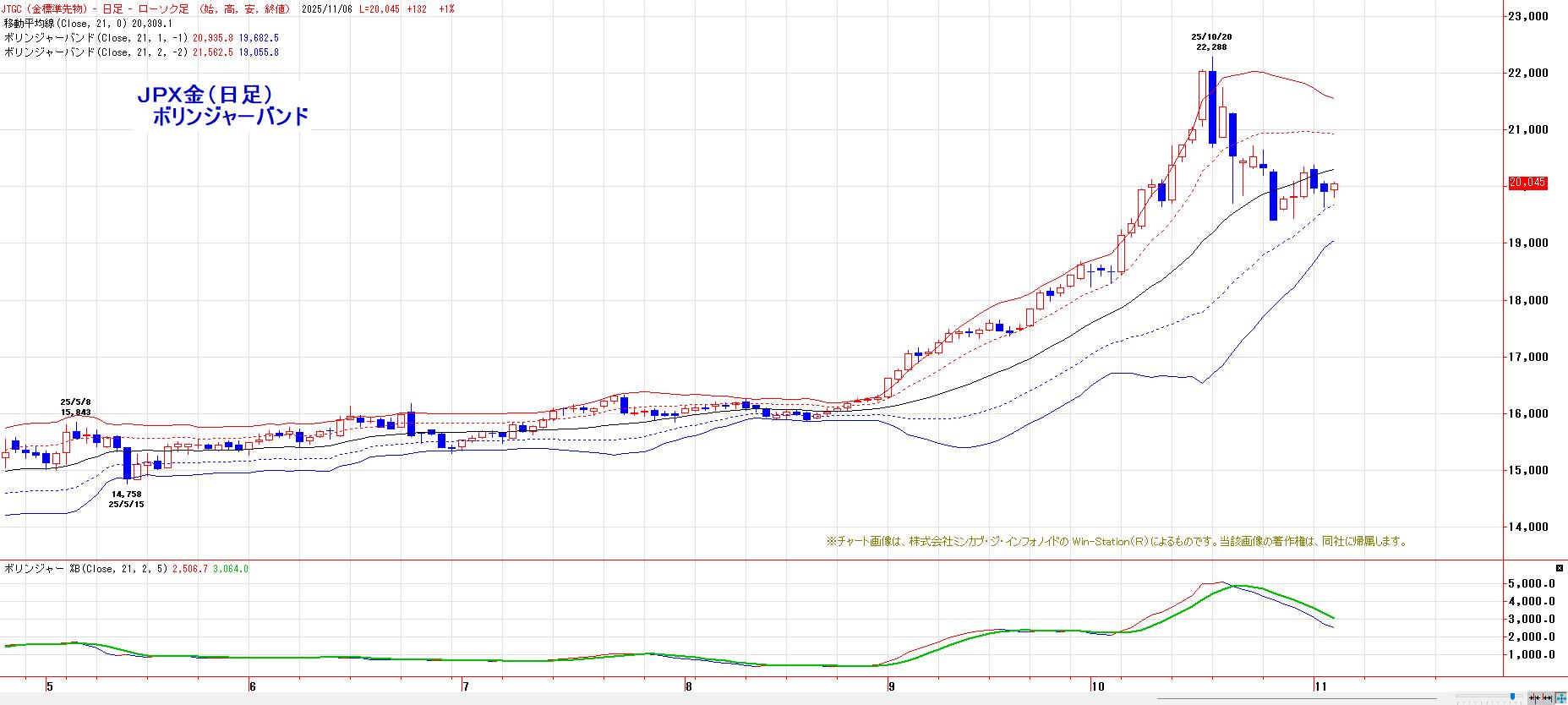The height and width of the screenshot is (705, 1568).
Task: Click the month 9 label on time axis
Action: (891, 686)
